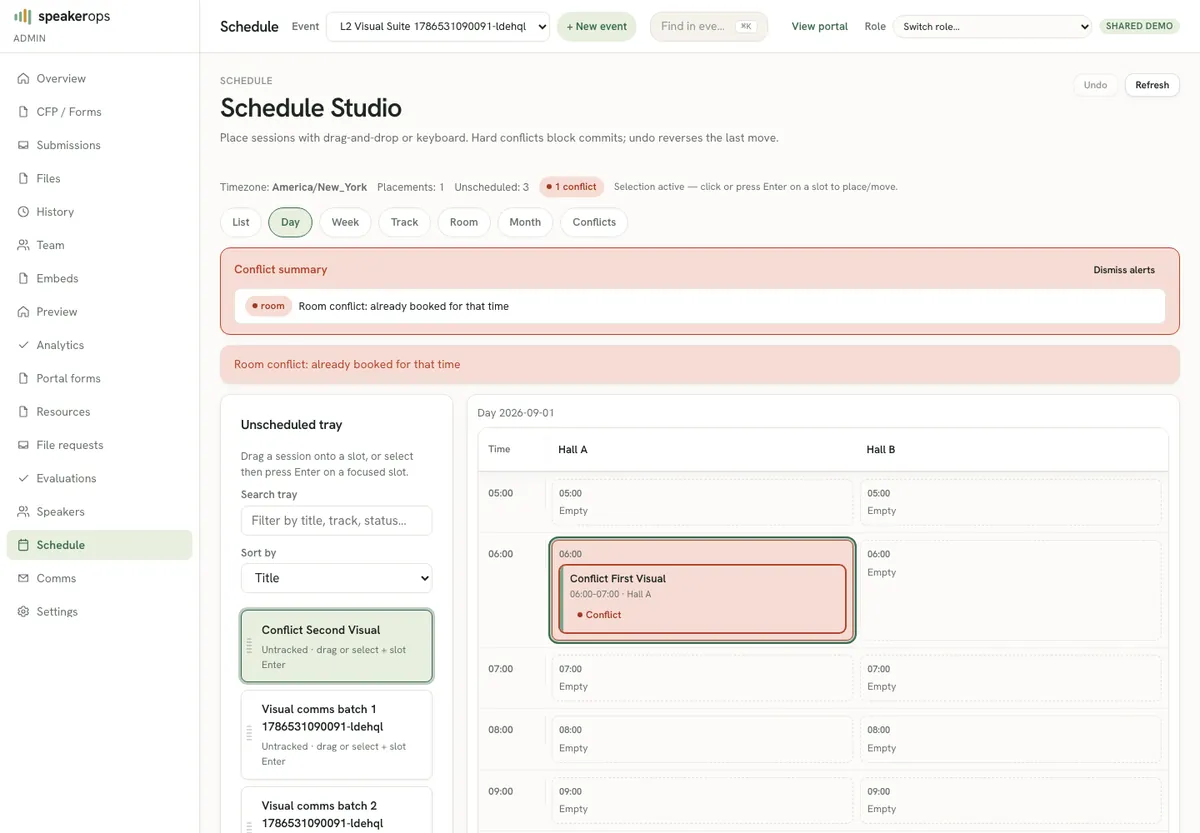
Task: Create a new event with + New event
Action: (597, 26)
